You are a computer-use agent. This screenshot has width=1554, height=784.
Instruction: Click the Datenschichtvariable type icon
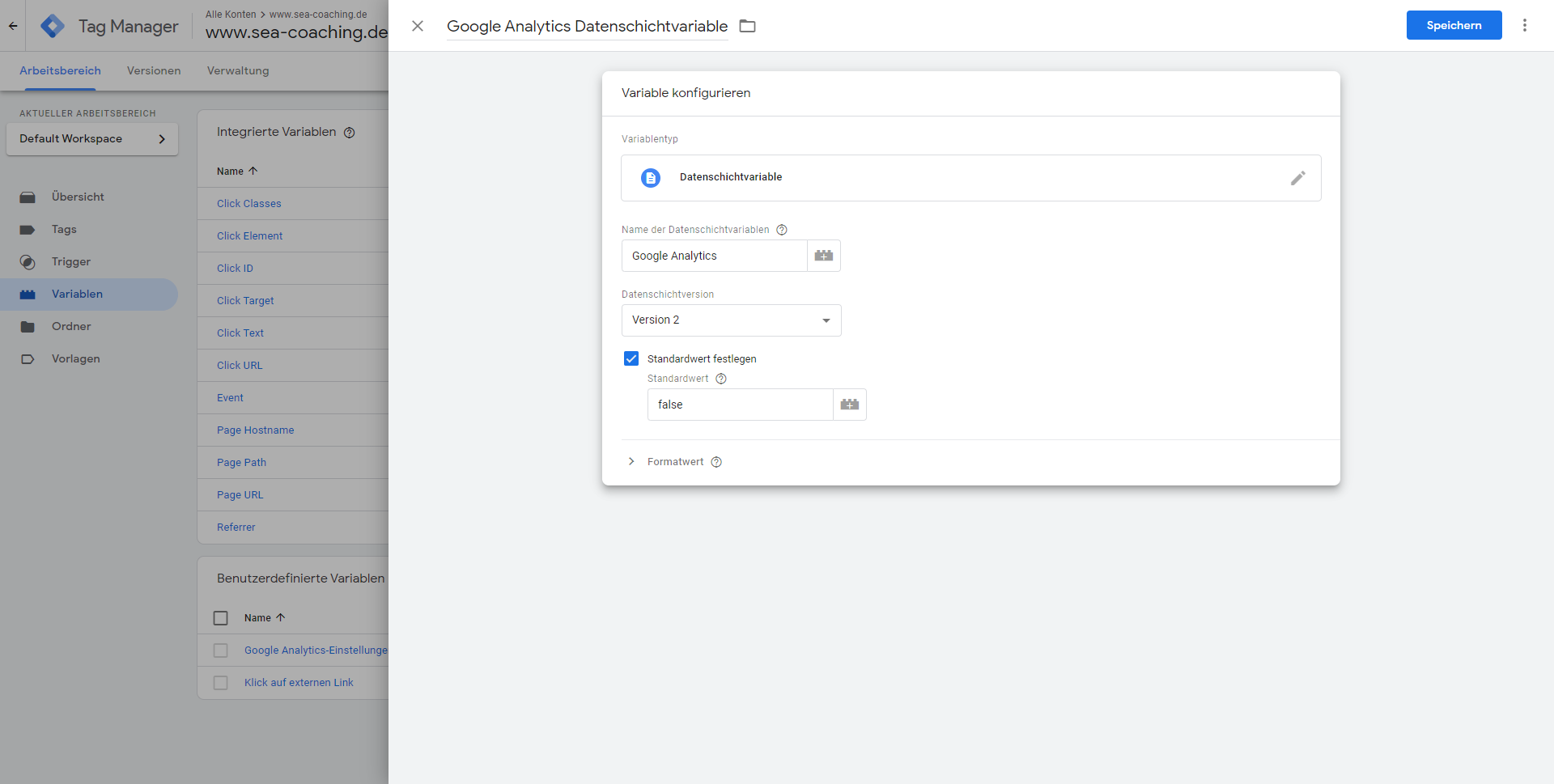point(651,178)
